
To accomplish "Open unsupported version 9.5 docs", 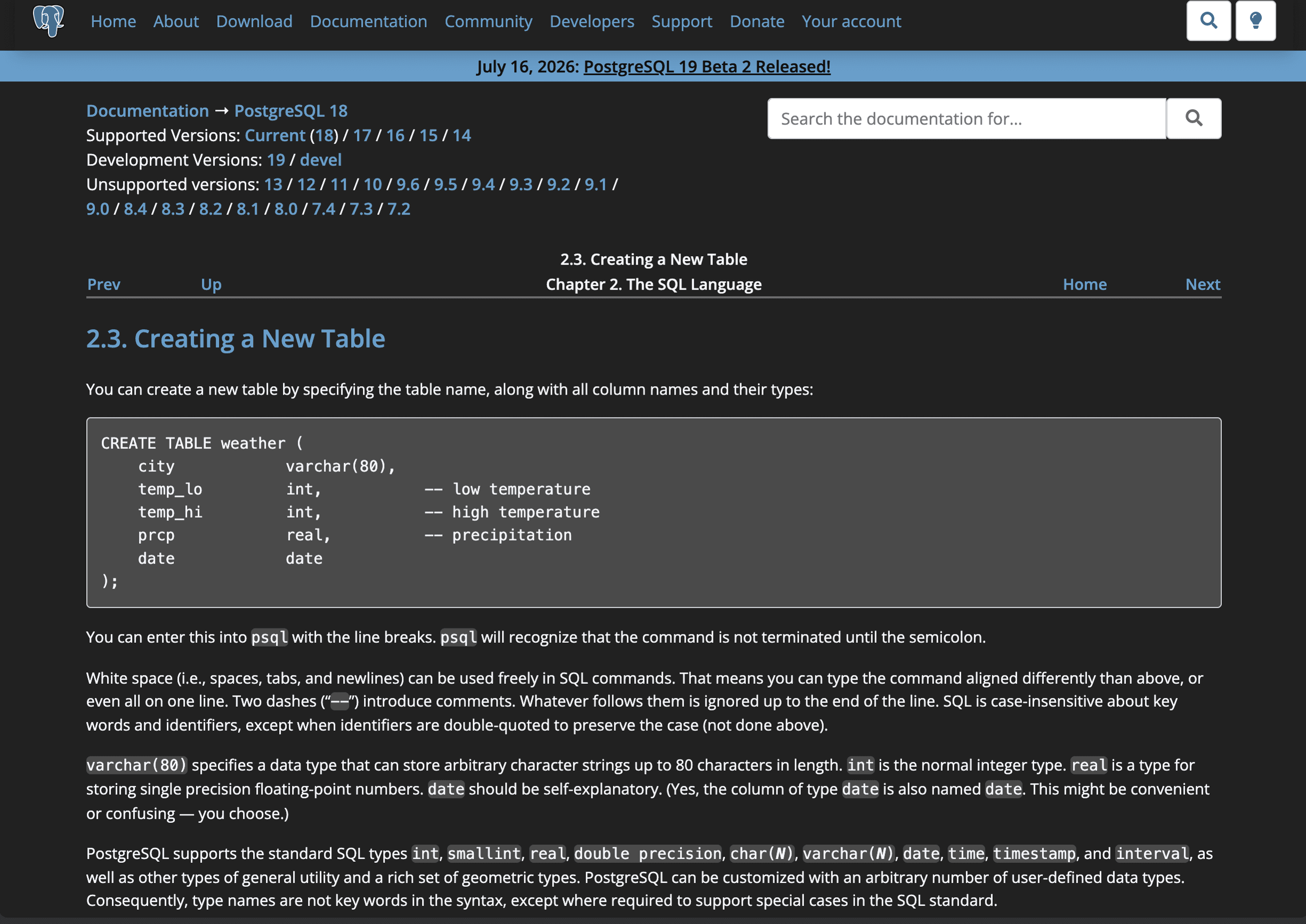I will (x=446, y=184).
